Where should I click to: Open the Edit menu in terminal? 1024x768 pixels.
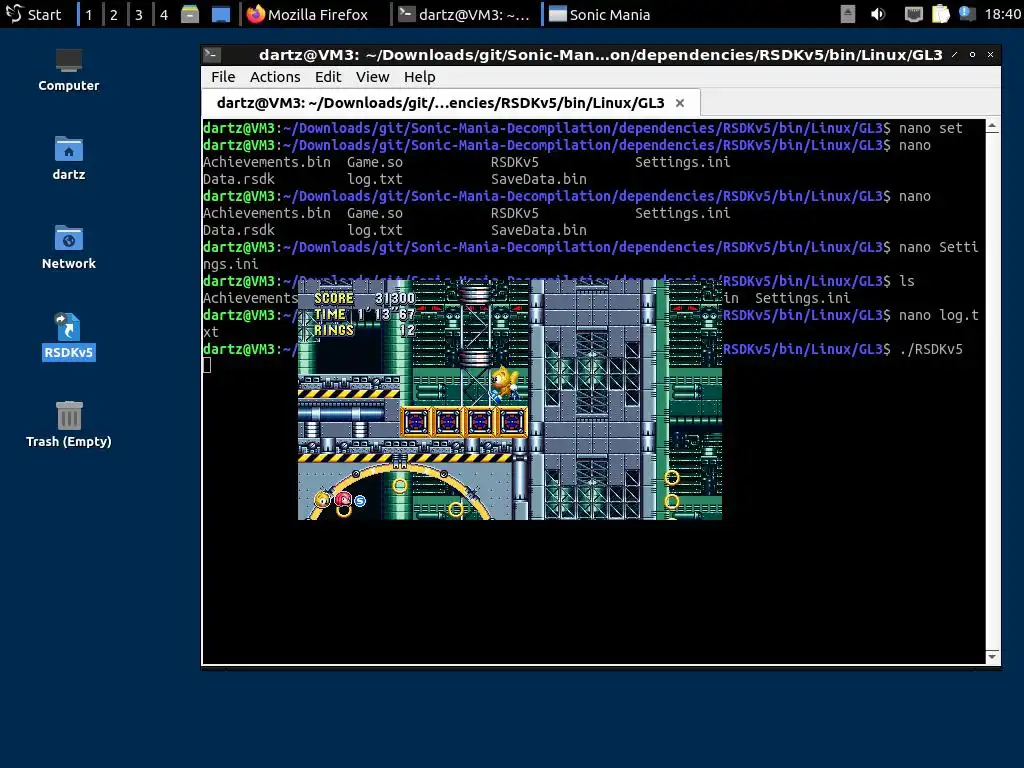(x=328, y=77)
